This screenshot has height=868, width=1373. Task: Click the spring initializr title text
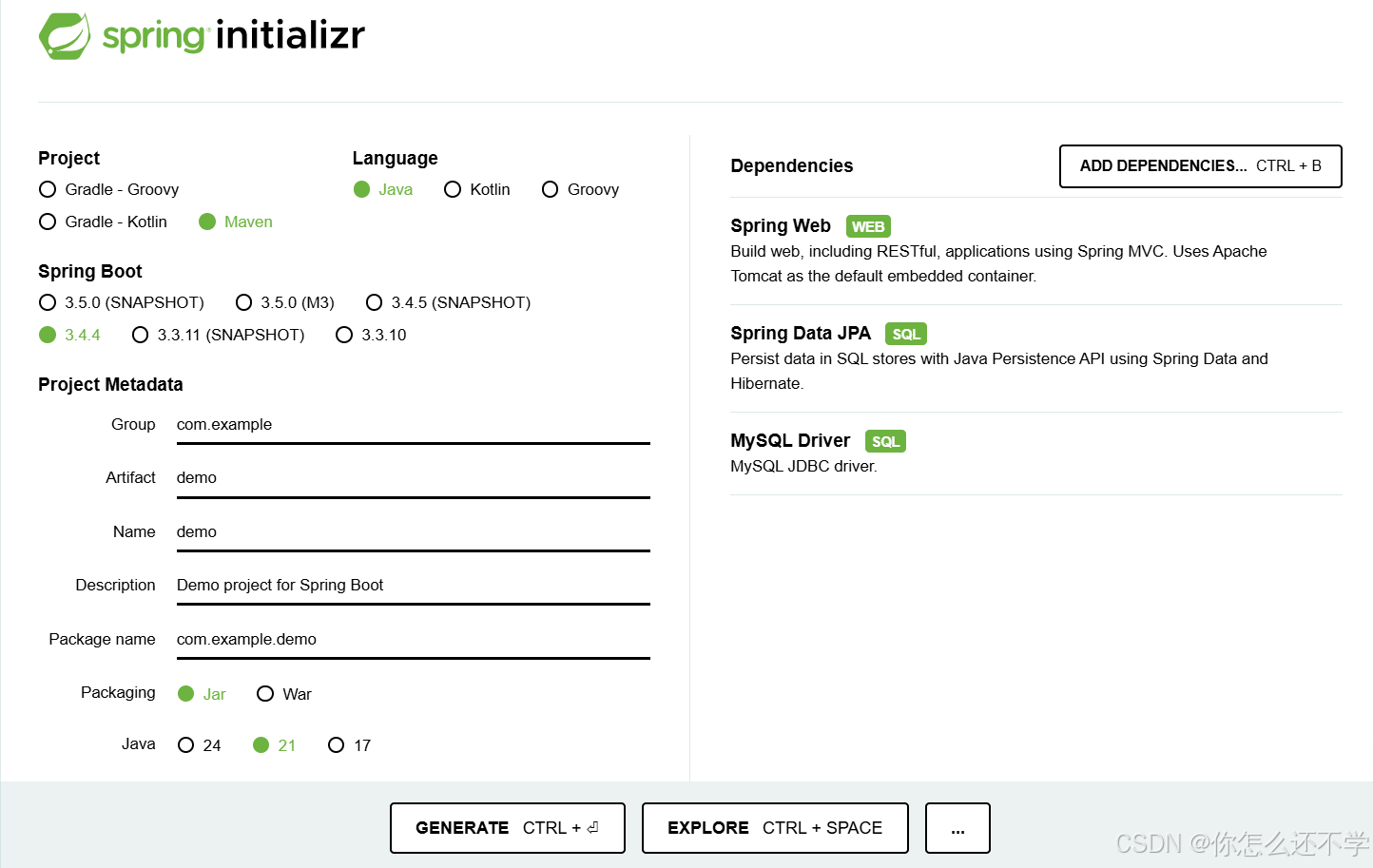[x=234, y=35]
